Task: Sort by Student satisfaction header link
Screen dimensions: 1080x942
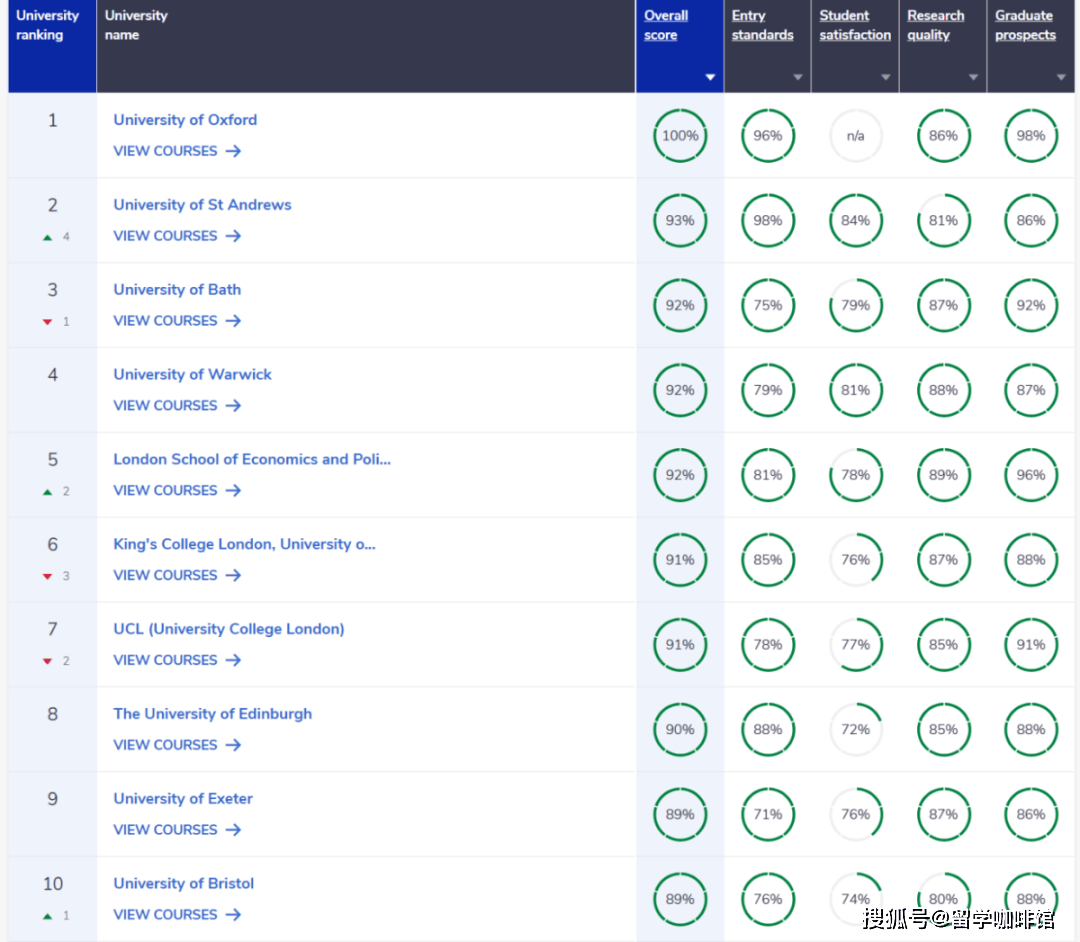Action: [855, 25]
